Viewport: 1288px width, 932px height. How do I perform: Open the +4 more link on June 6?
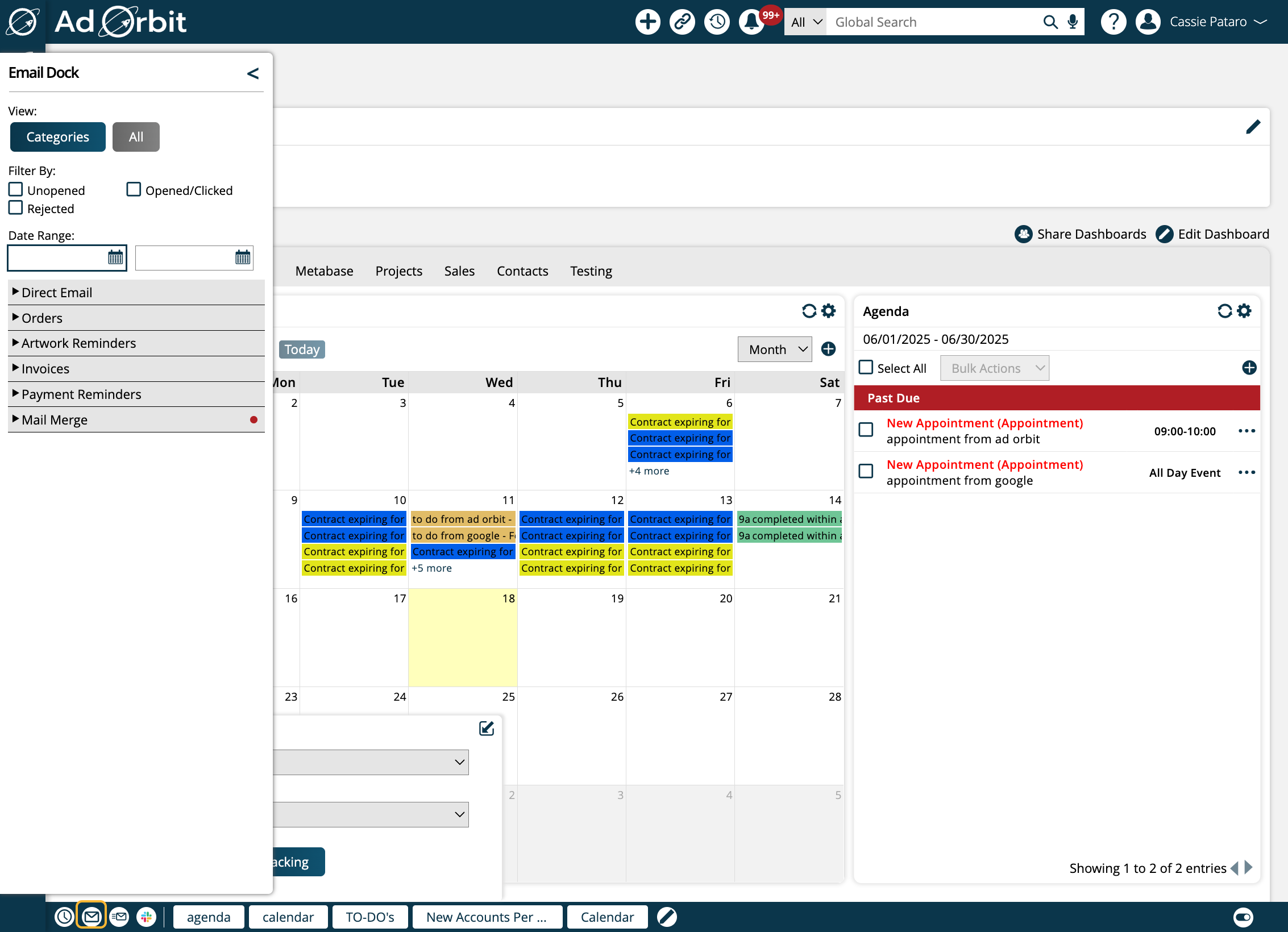pos(649,471)
